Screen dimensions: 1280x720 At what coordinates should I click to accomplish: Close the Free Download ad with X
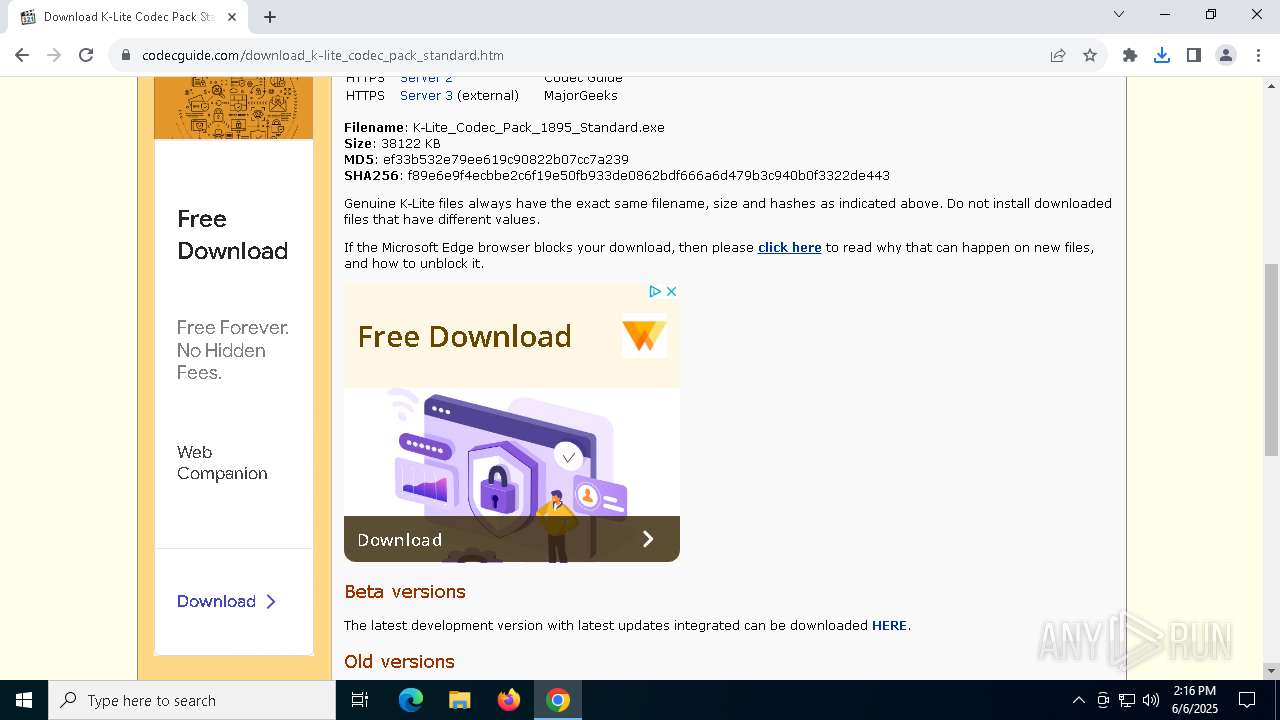point(671,291)
